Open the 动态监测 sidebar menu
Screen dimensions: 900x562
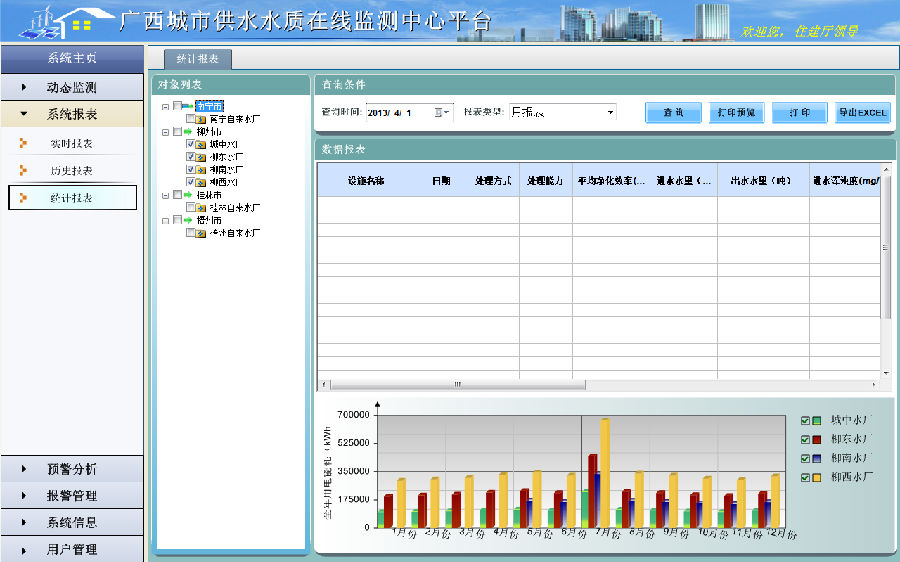72,88
